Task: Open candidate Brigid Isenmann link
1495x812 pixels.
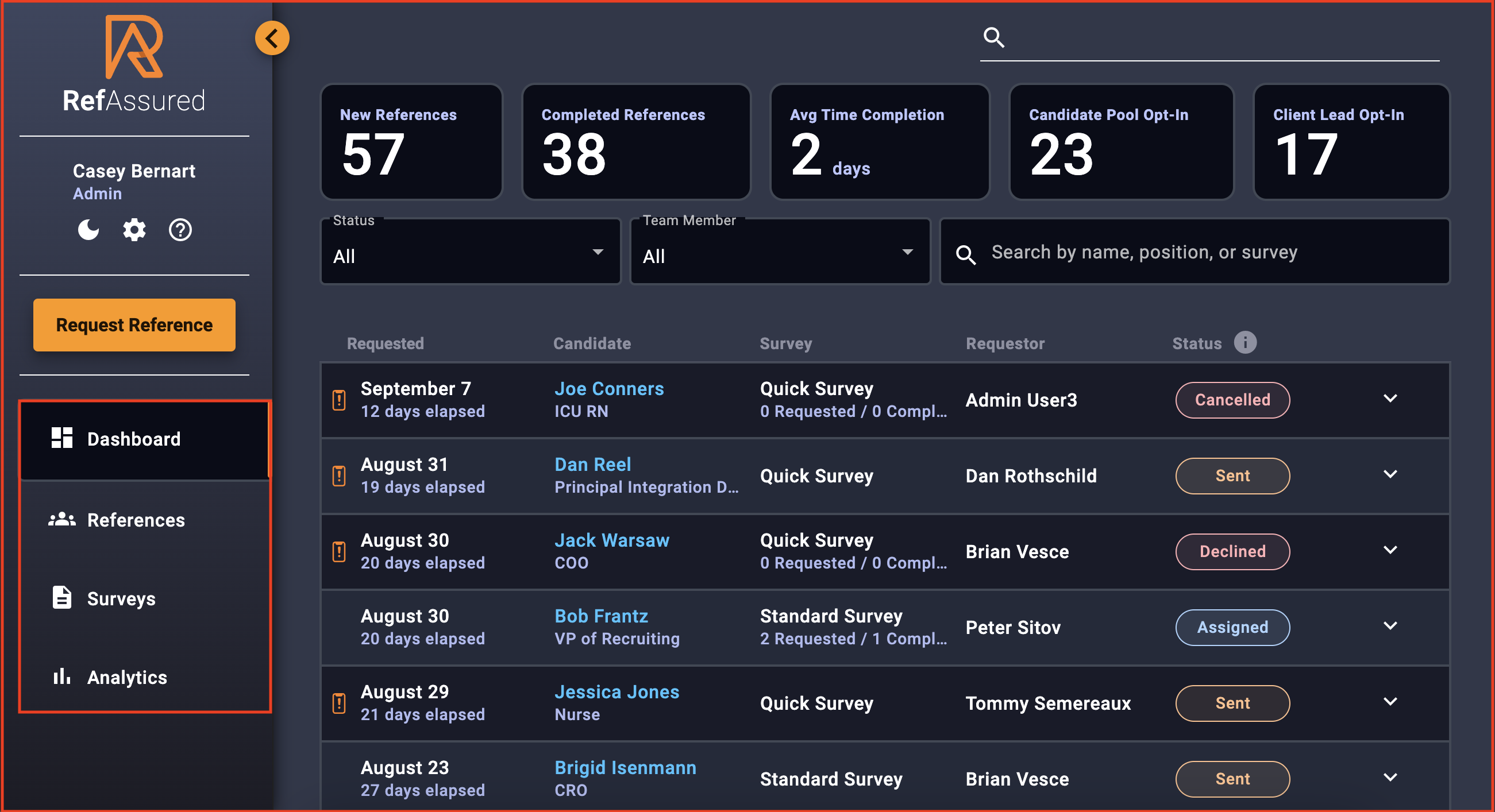Action: coord(625,768)
